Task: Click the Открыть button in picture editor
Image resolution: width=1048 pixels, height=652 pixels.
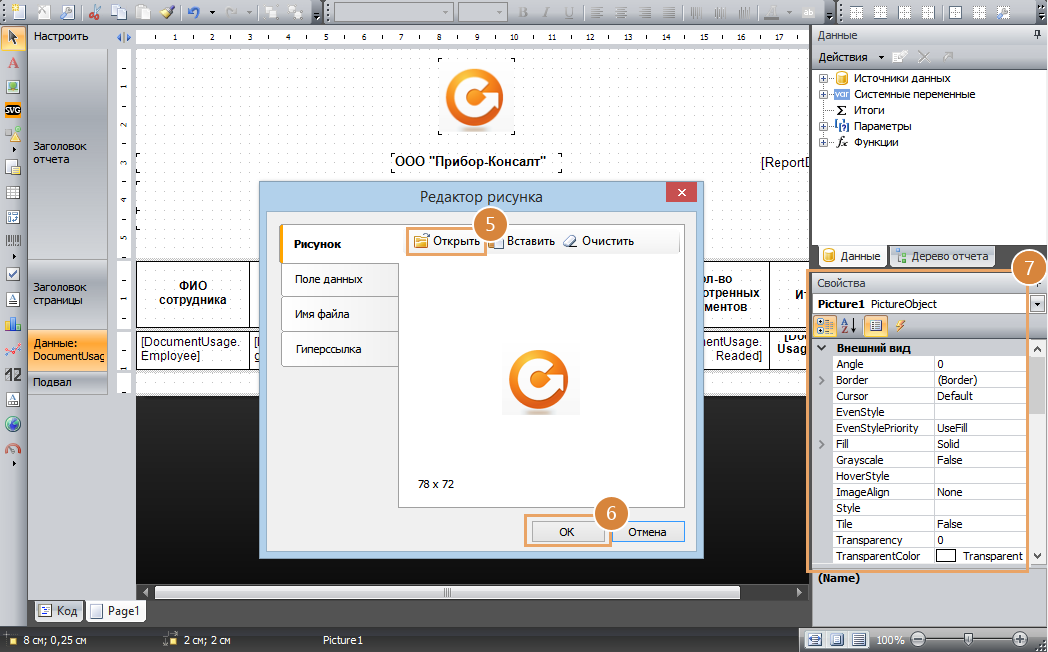Action: tap(447, 241)
